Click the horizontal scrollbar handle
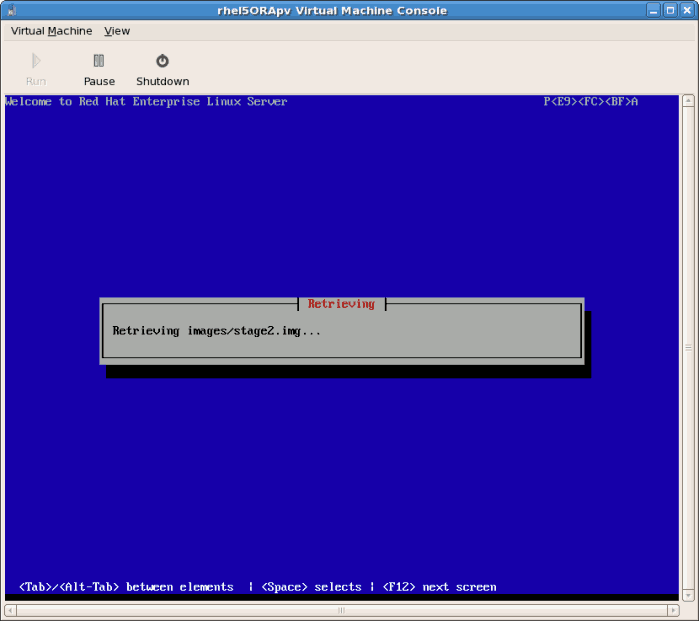The width and height of the screenshot is (699, 621). pyautogui.click(x=340, y=610)
